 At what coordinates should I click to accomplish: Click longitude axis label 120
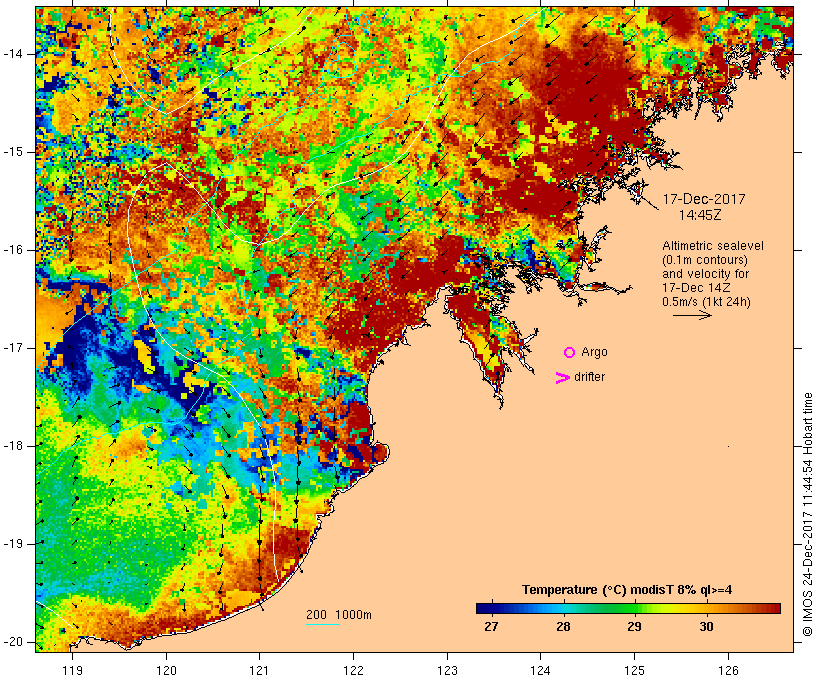[x=166, y=670]
